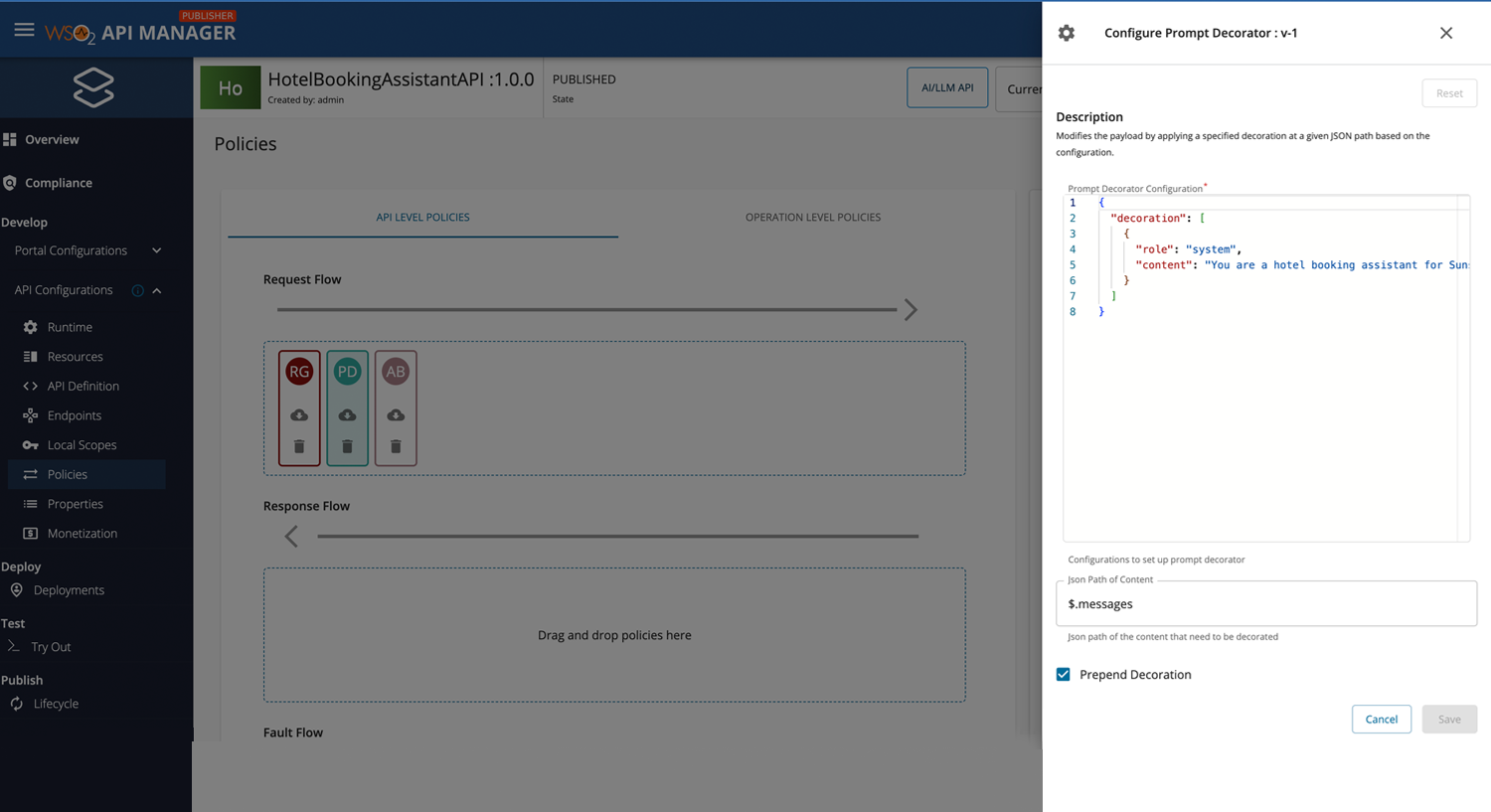Click the Cancel button in the dialog
Screen dimensions: 1491x812
pyautogui.click(x=1381, y=719)
